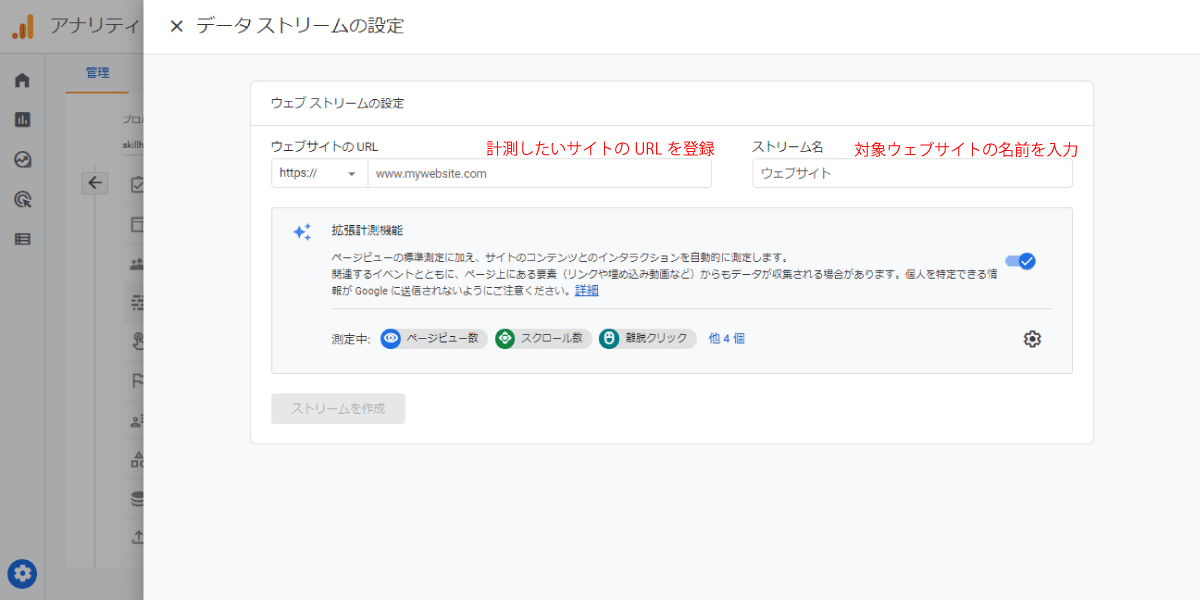Close the data stream settings panel

pyautogui.click(x=177, y=26)
